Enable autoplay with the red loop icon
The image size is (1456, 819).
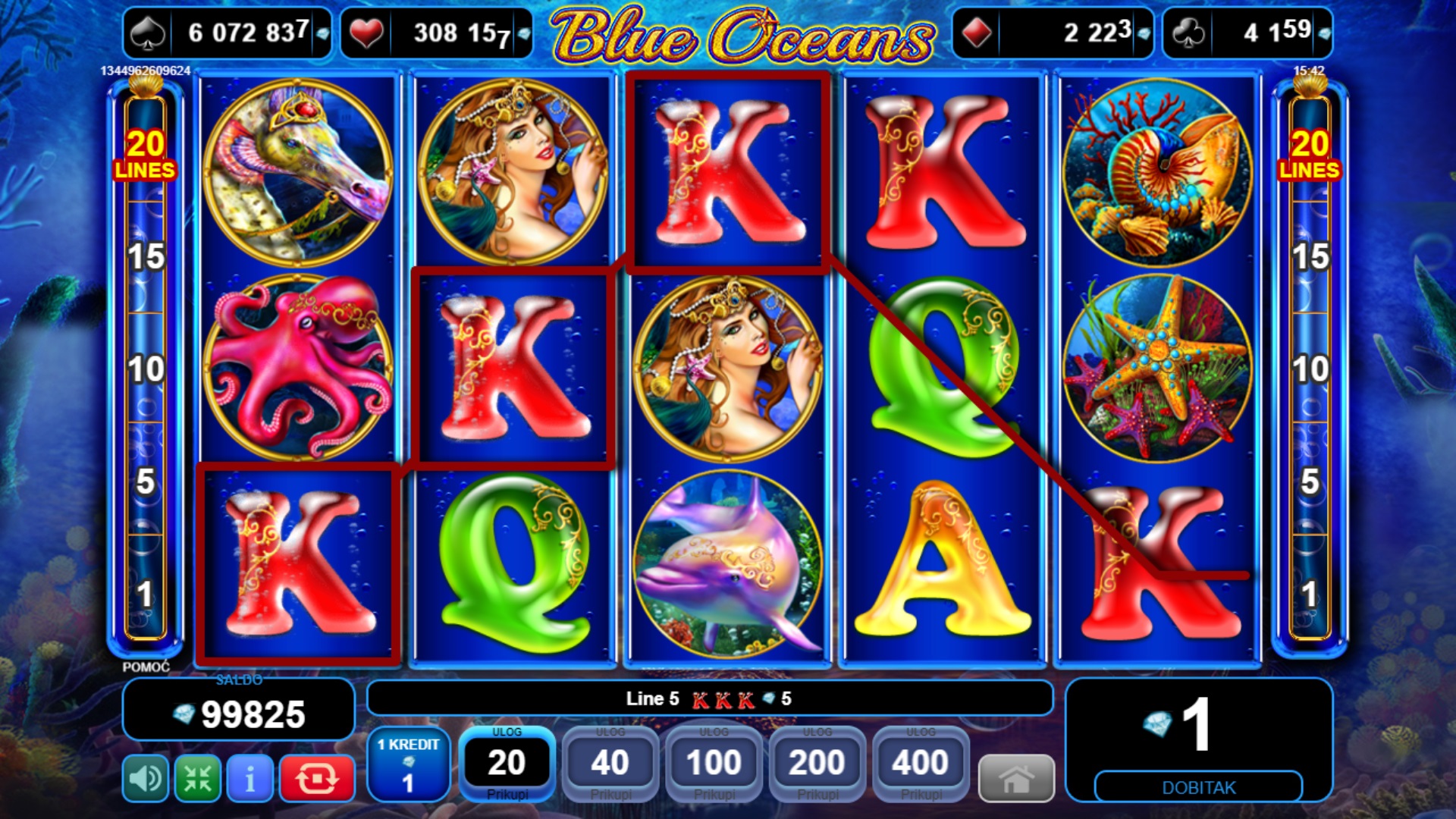[x=317, y=778]
